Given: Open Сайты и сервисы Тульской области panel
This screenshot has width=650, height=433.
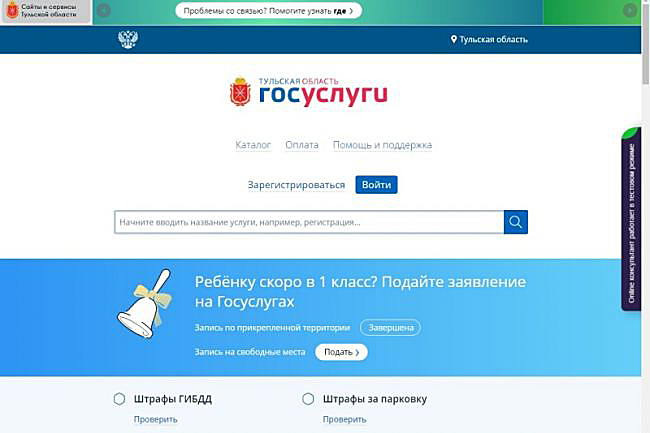Looking at the screenshot, I should coord(46,11).
